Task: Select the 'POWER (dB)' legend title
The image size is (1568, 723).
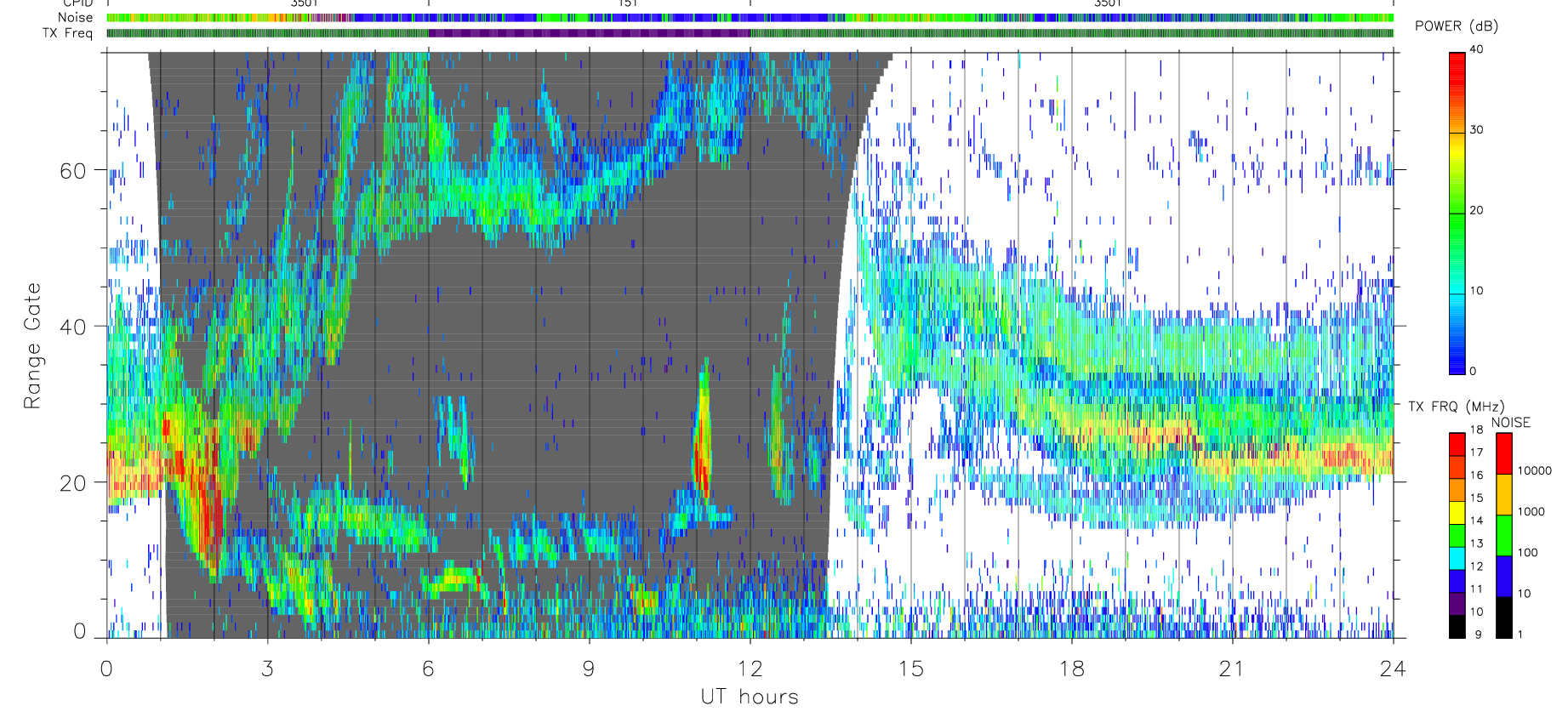Action: [x=1457, y=26]
